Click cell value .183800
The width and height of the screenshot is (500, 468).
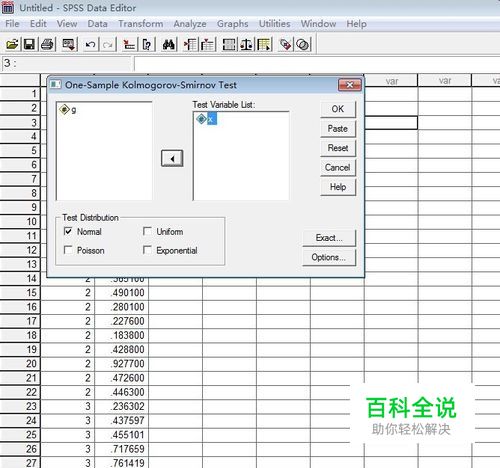tap(122, 335)
